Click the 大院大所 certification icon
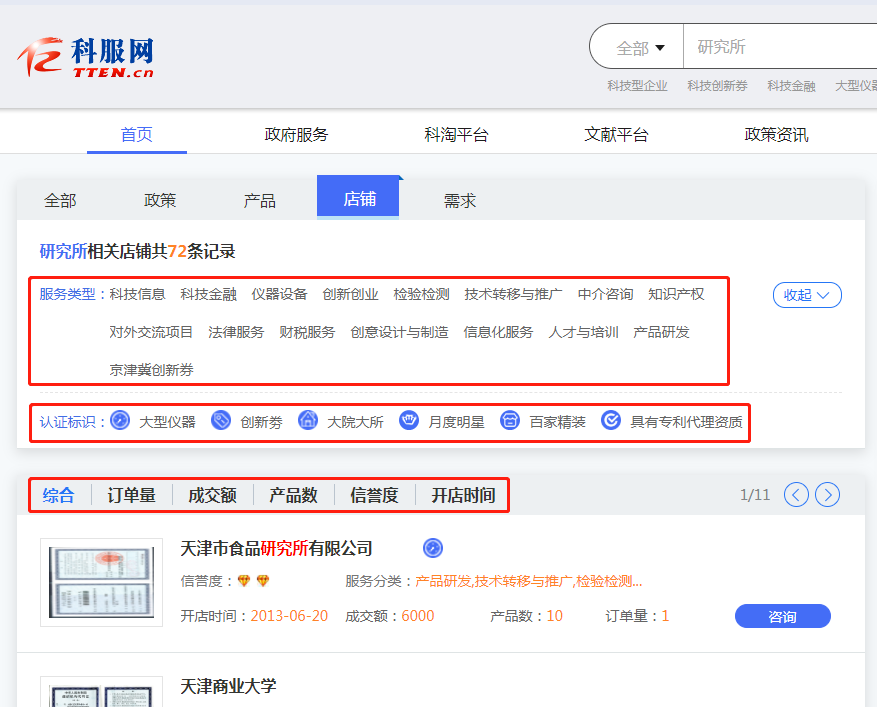Image resolution: width=877 pixels, height=707 pixels. click(x=308, y=420)
